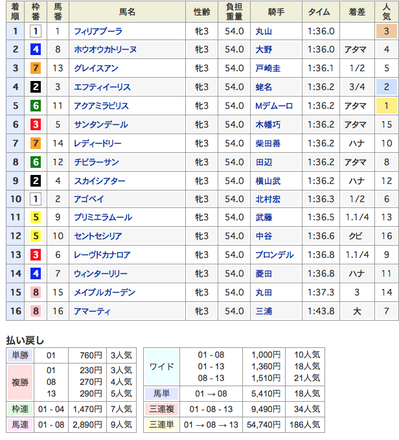This screenshot has height=440, width=399.
Task: Open horse link ウィンターリリー
Action: [x=101, y=274]
